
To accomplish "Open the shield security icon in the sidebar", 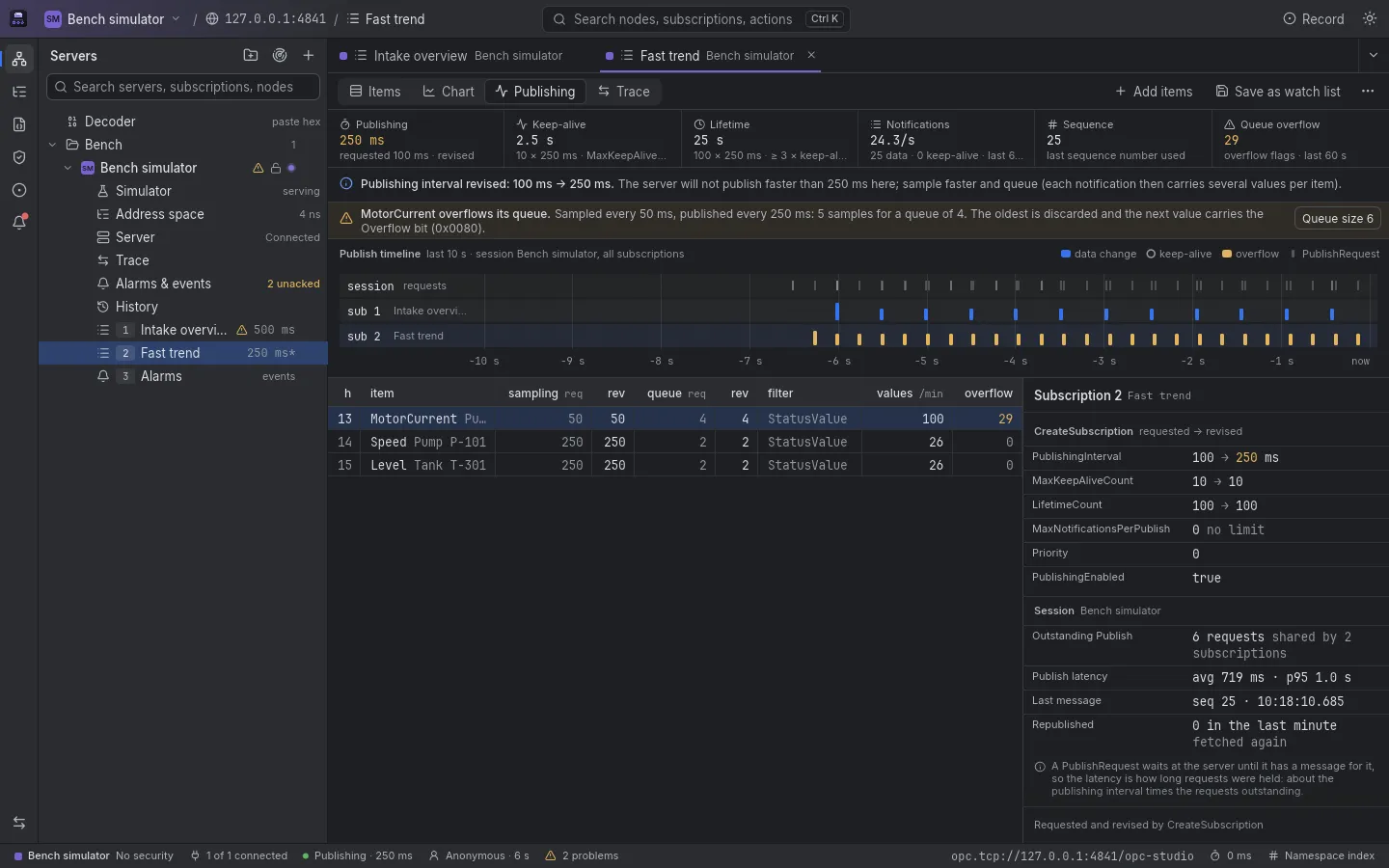I will 19,157.
